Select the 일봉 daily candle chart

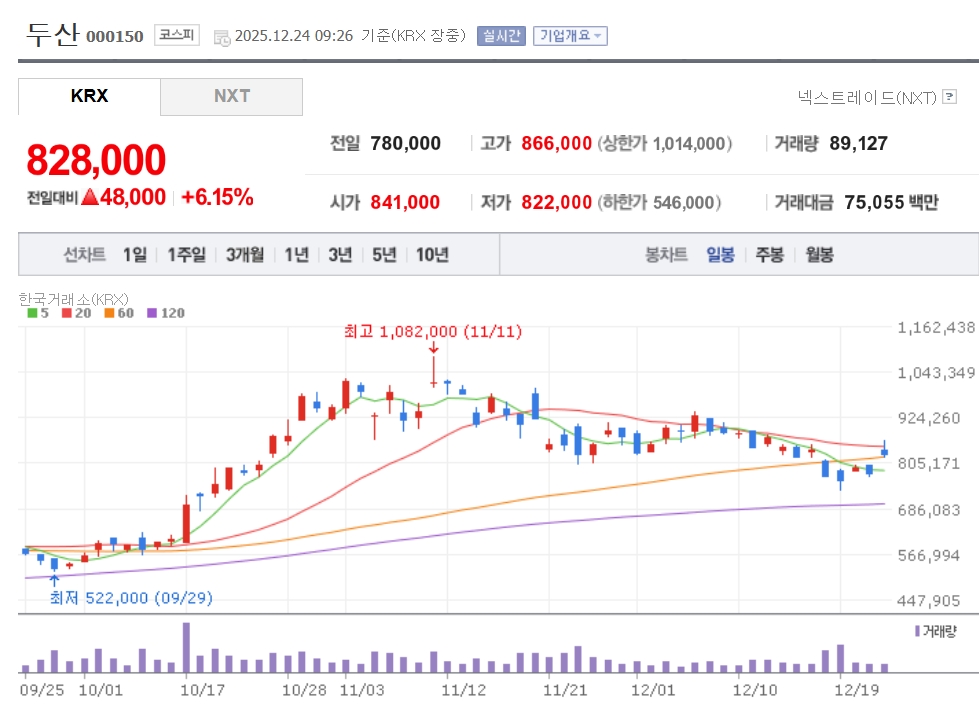720,255
